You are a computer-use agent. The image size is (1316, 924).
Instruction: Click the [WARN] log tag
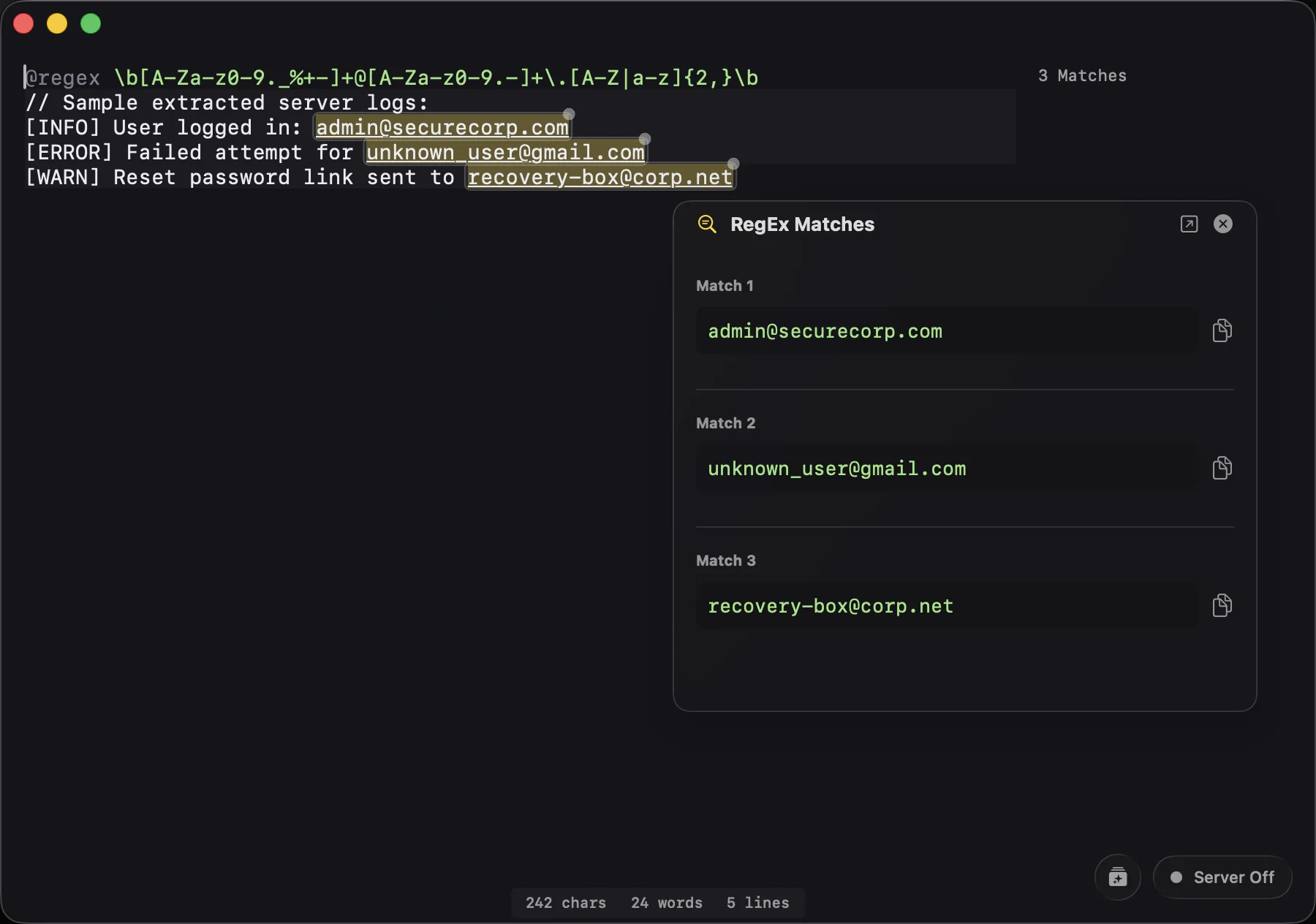point(63,178)
